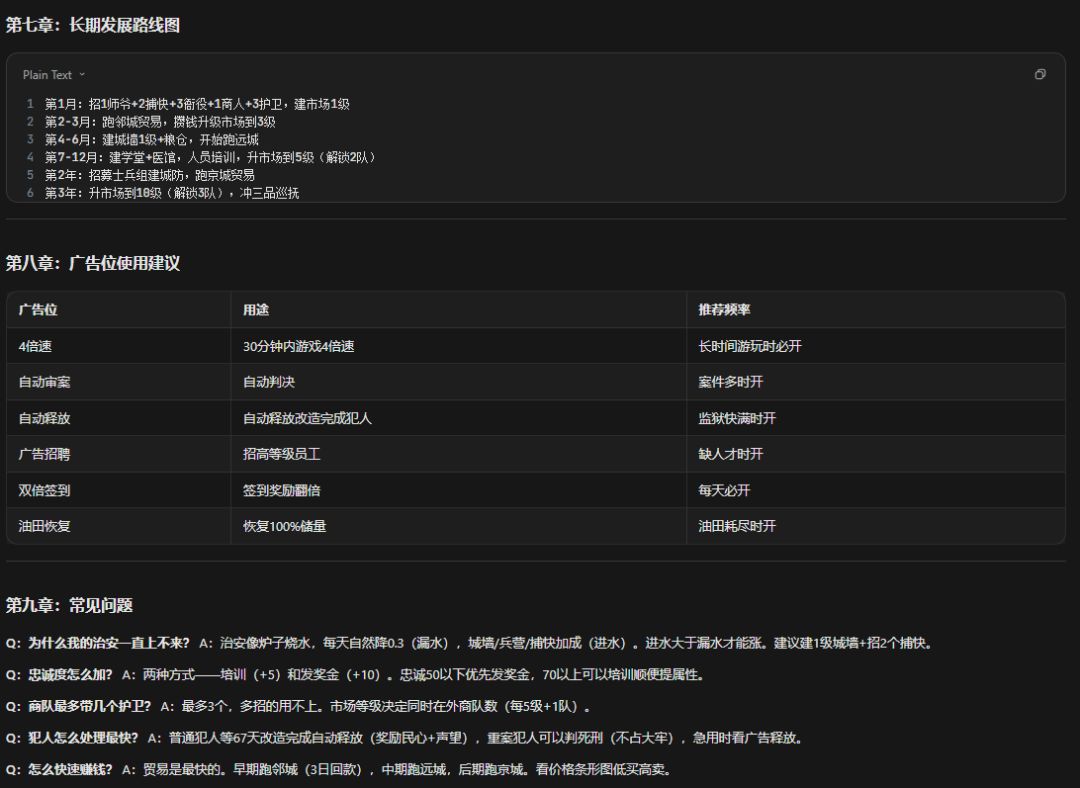The height and width of the screenshot is (788, 1080).
Task: Click the question 怎么快速赚钱？
Action: (70, 769)
